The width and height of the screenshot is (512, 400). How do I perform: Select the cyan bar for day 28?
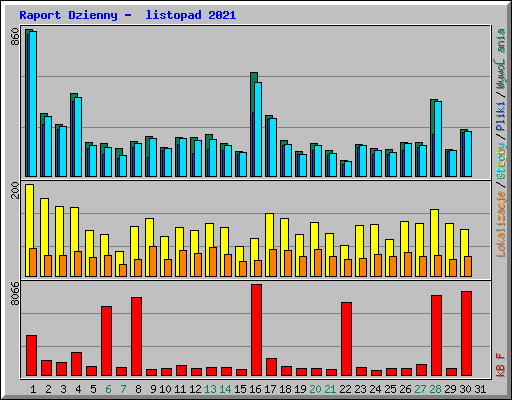(x=438, y=139)
